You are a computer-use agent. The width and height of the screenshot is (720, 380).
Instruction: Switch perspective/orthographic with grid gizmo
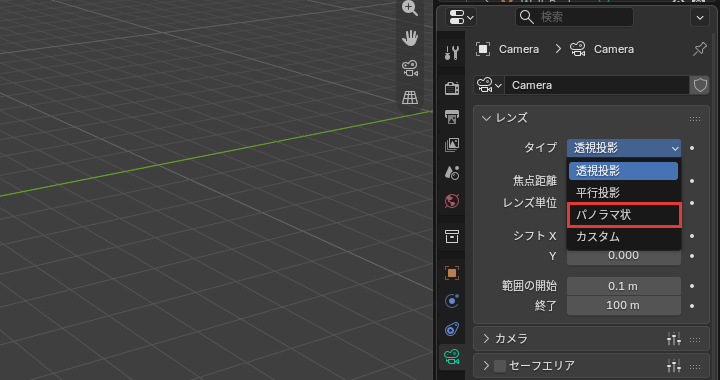click(410, 97)
